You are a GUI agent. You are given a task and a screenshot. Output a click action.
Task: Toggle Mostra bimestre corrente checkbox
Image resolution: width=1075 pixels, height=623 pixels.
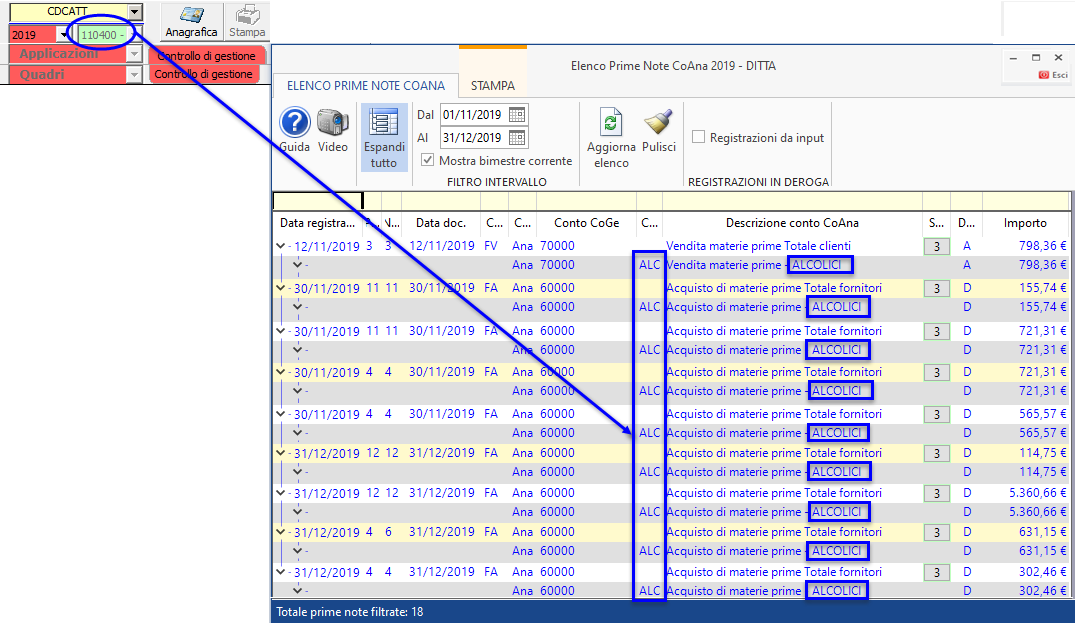point(428,160)
